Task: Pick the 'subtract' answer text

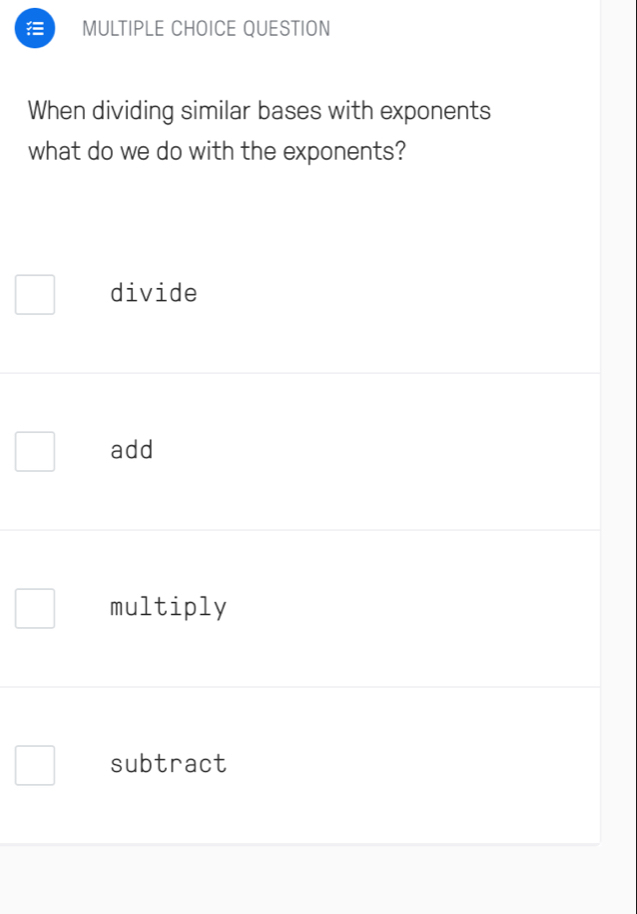Action: [168, 764]
